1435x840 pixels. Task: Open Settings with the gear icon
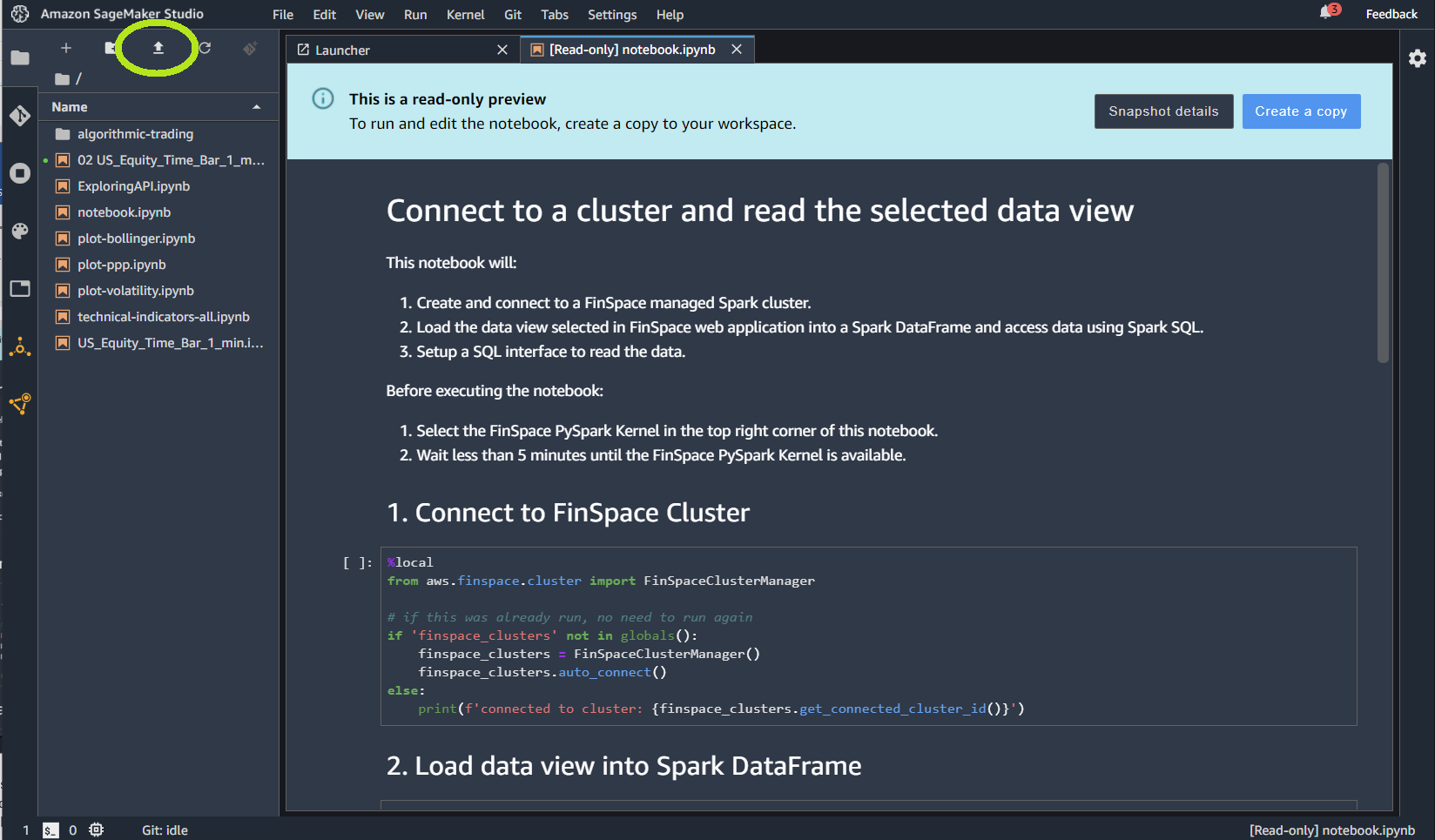pyautogui.click(x=1418, y=57)
